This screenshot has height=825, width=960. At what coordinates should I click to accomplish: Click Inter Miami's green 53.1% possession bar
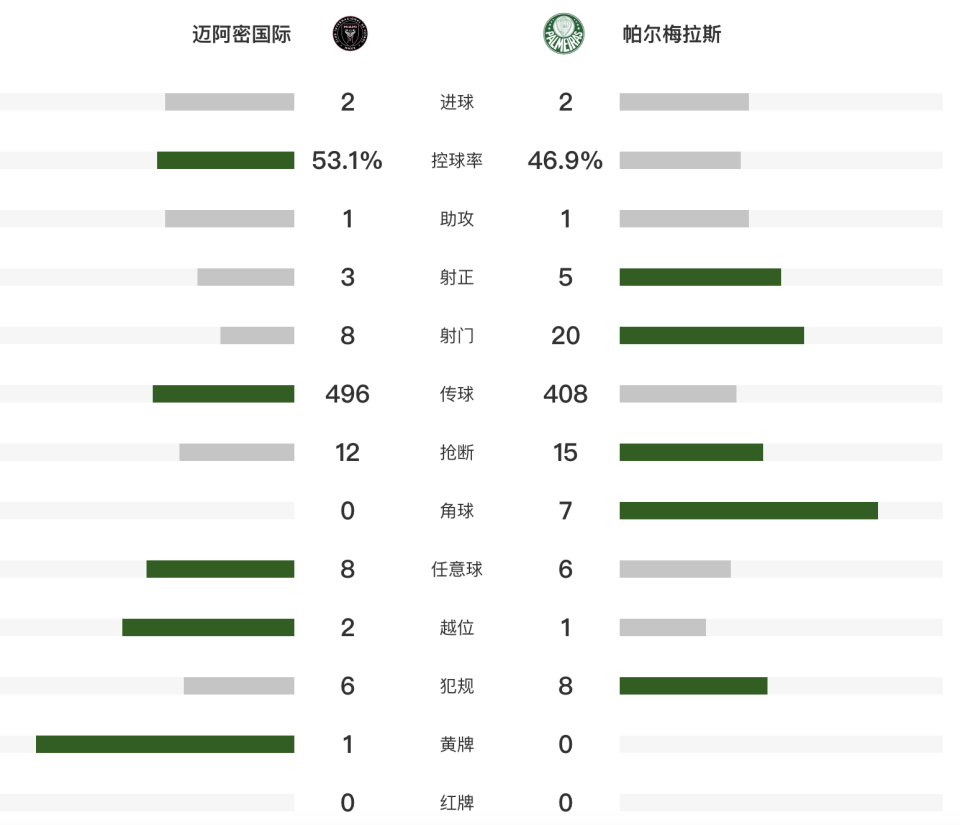[225, 160]
